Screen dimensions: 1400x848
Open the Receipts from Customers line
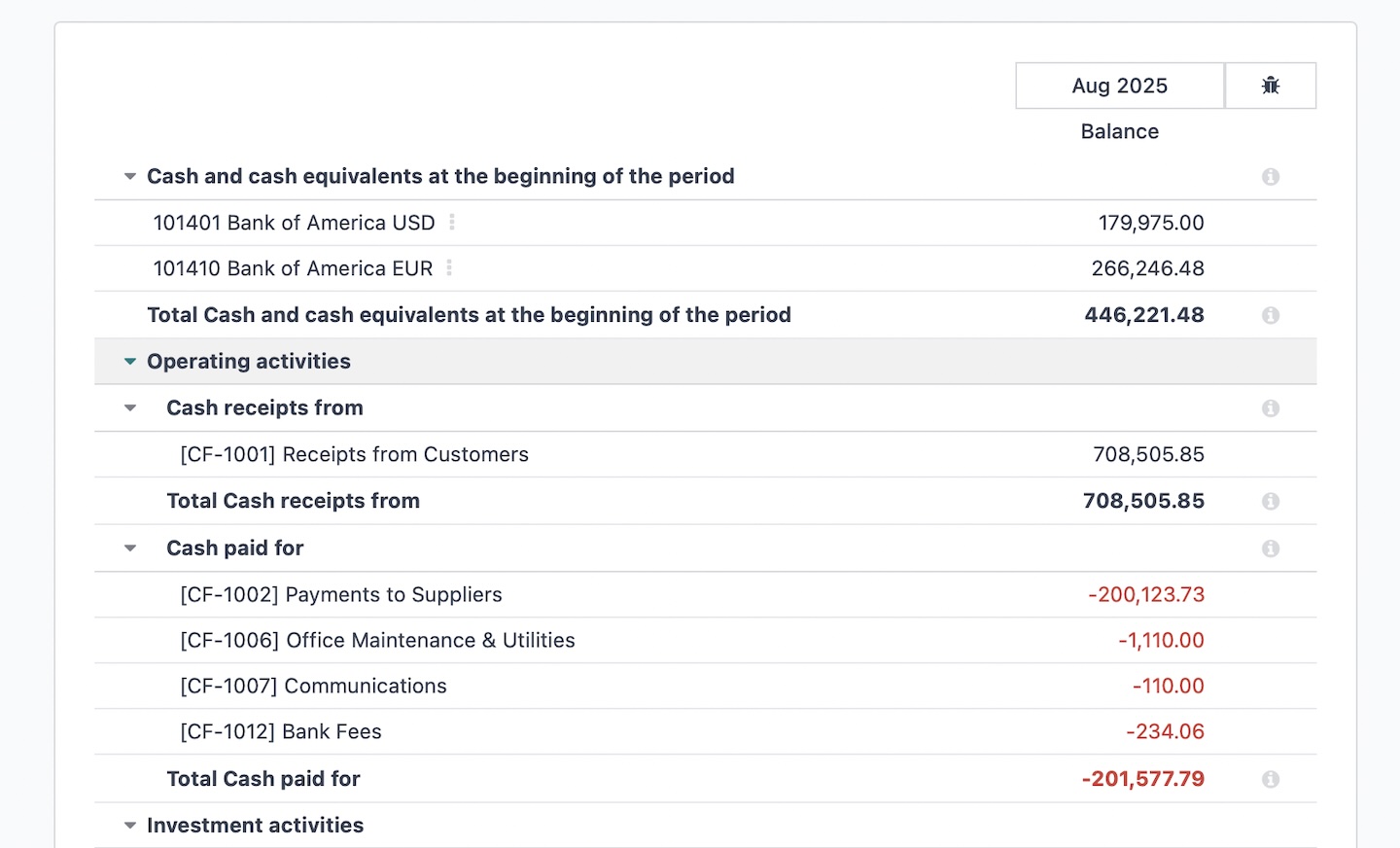point(354,454)
